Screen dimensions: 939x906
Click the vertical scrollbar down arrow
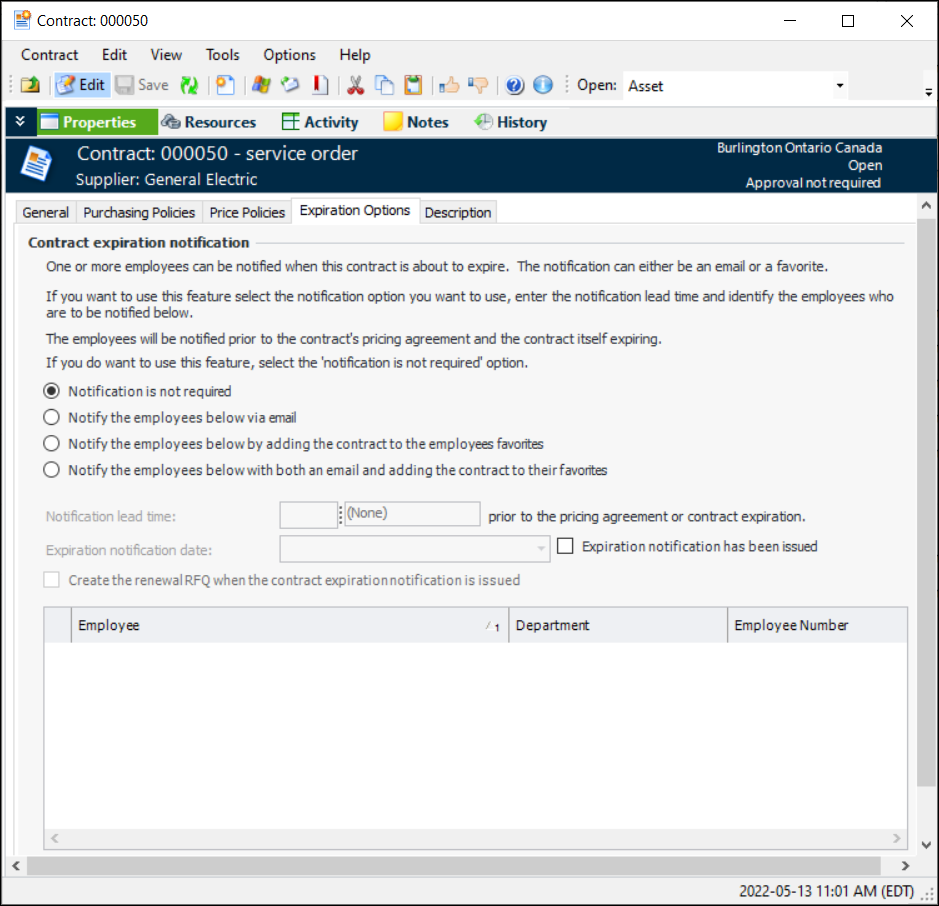coord(926,845)
